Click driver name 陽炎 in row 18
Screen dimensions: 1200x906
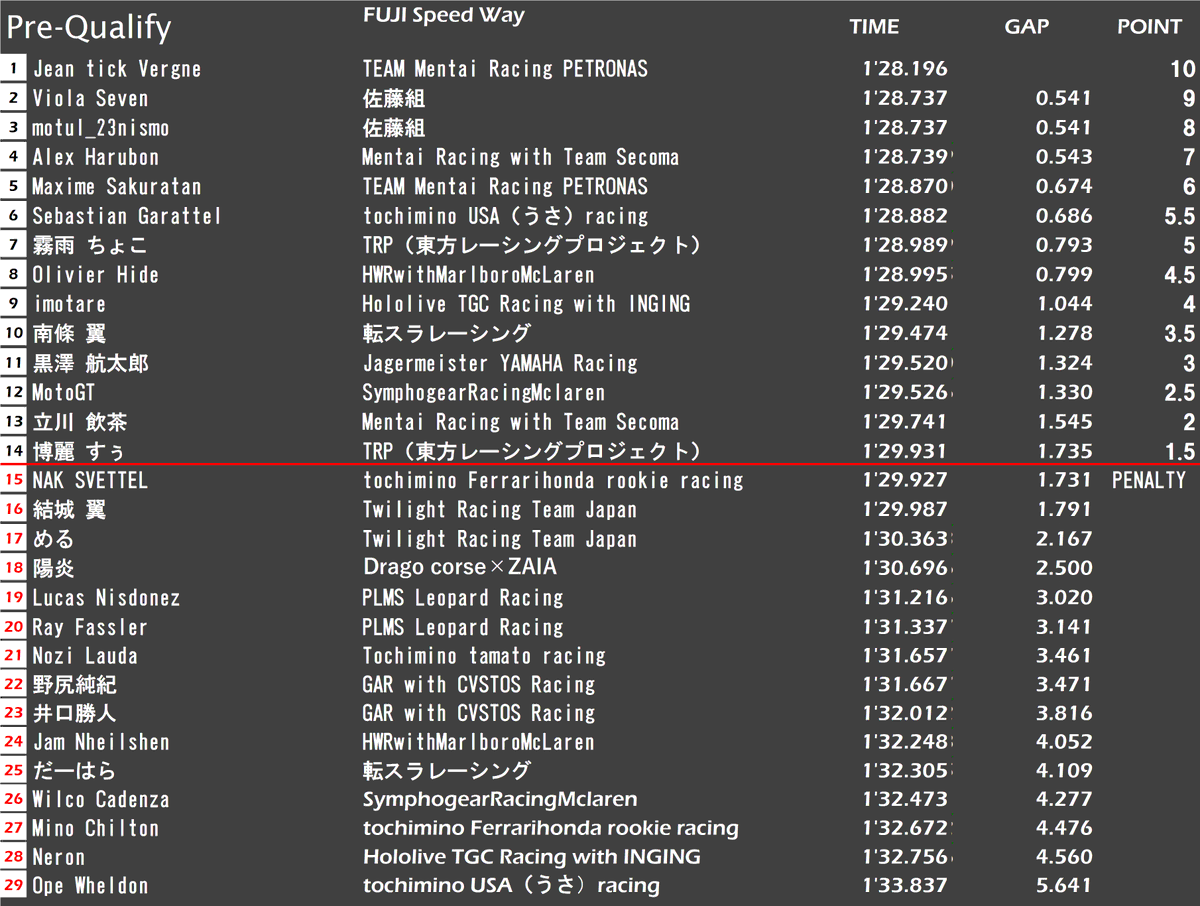[54, 568]
